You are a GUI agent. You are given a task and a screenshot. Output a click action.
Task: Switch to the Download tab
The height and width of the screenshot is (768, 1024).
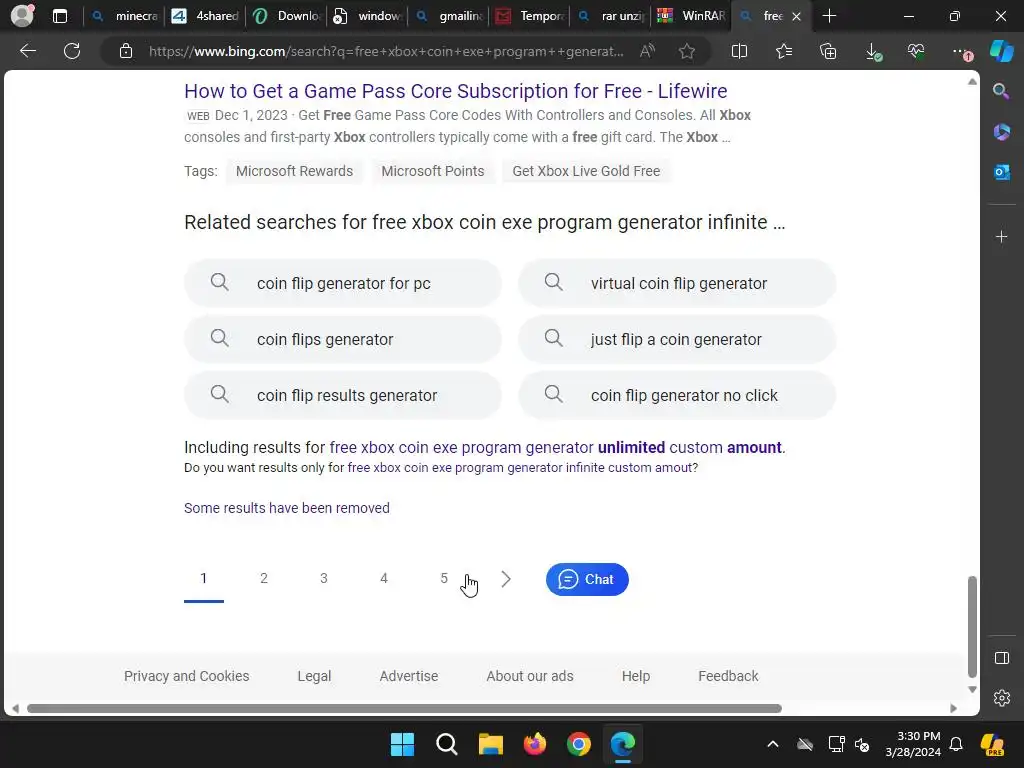click(x=286, y=16)
